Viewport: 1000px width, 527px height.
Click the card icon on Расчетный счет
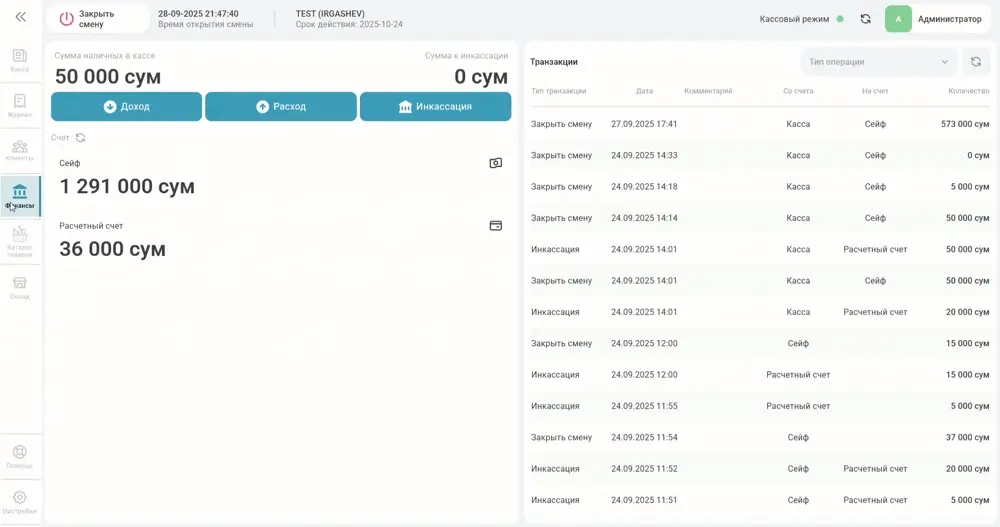click(x=496, y=226)
